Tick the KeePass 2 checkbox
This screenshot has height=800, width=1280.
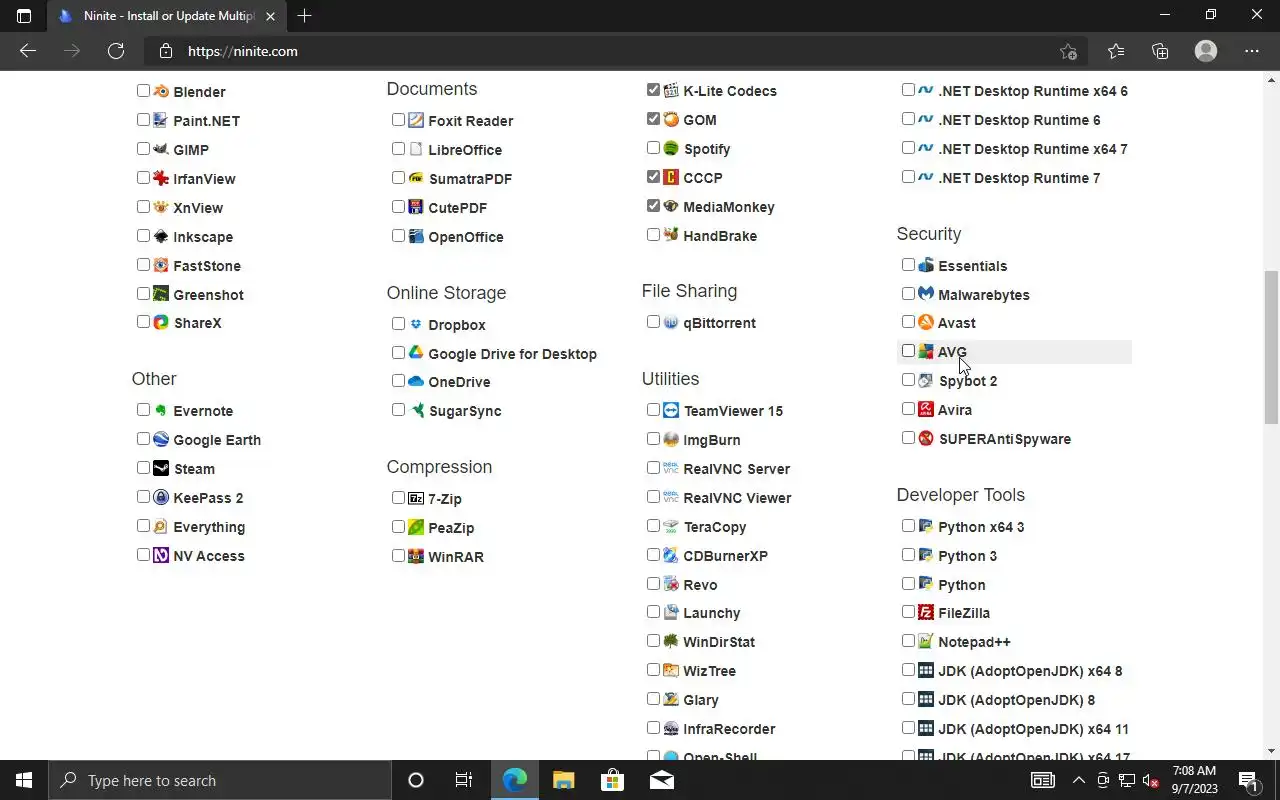tap(143, 497)
